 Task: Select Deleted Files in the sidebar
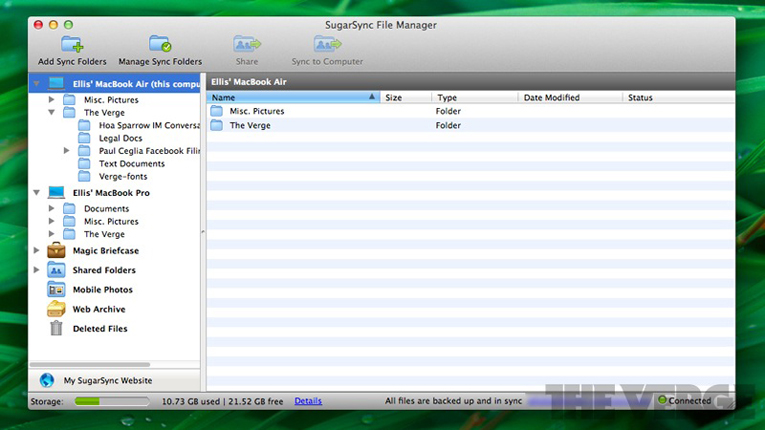pyautogui.click(x=100, y=328)
